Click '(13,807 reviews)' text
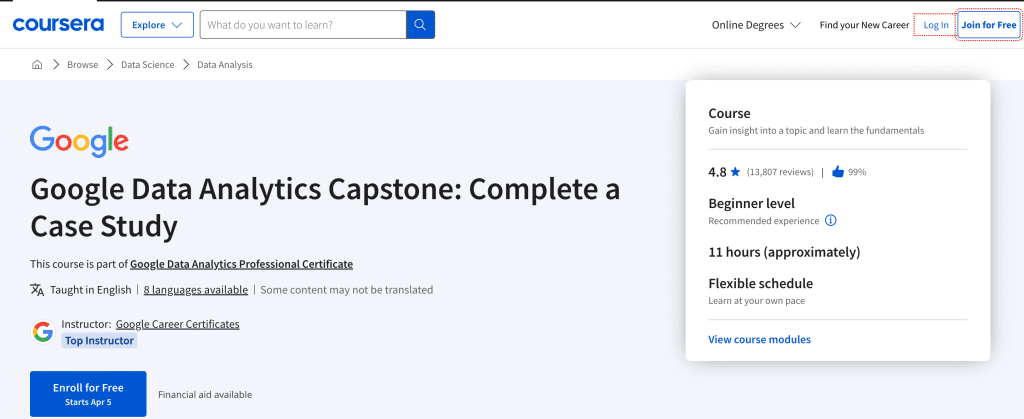The image size is (1024, 419). [x=780, y=172]
